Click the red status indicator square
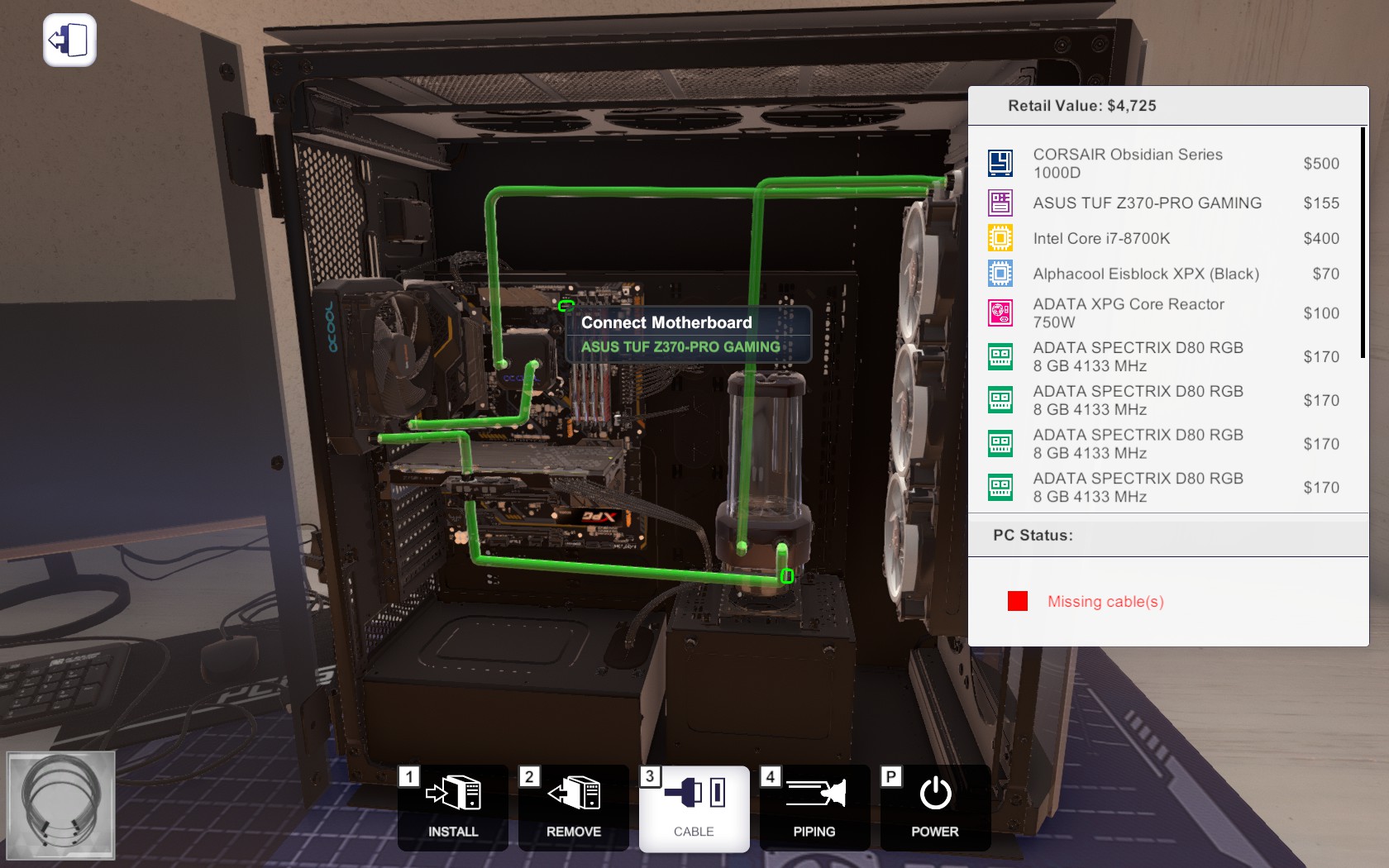Image resolution: width=1389 pixels, height=868 pixels. (1018, 601)
